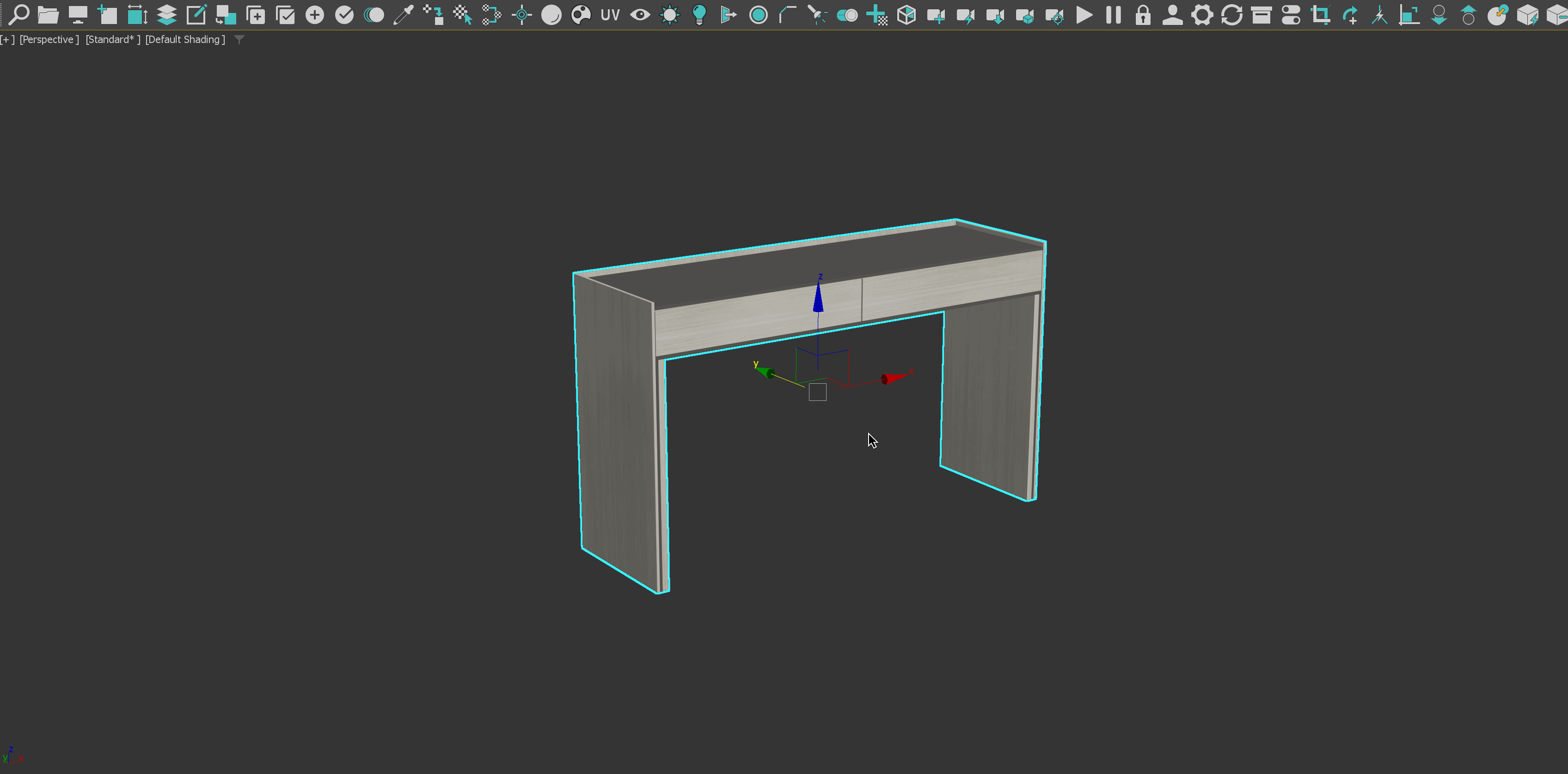Image resolution: width=1568 pixels, height=774 pixels.
Task: Select the crop tool icon
Action: 1321,15
